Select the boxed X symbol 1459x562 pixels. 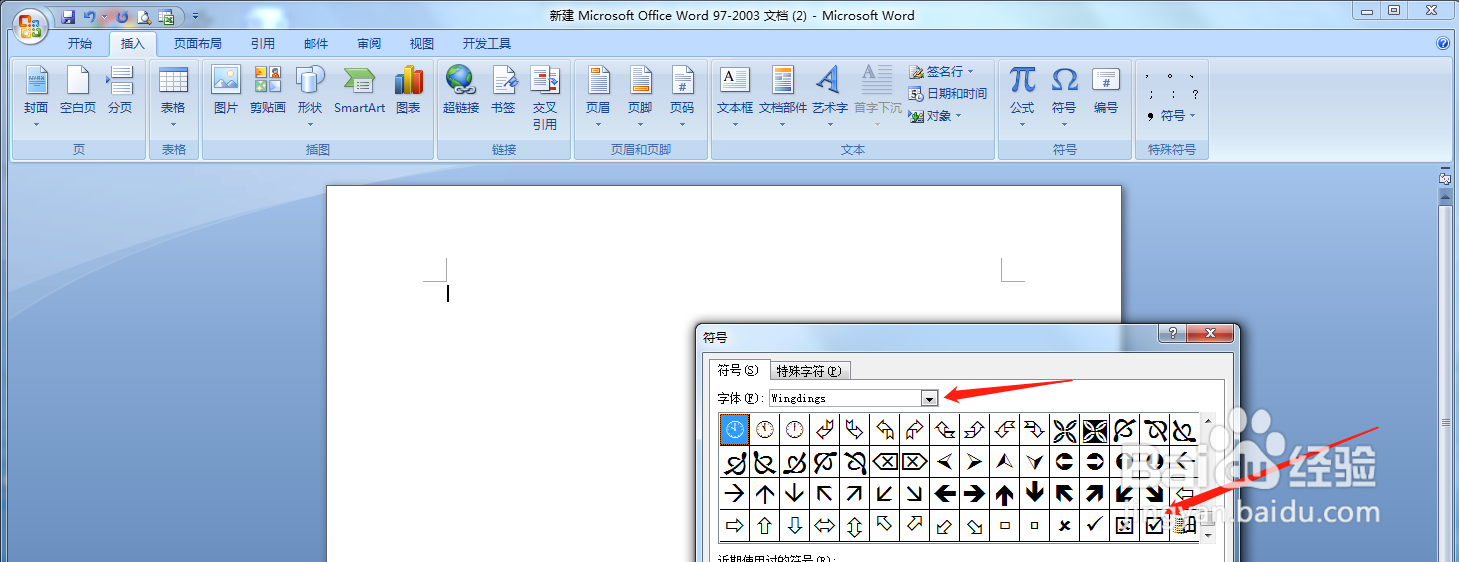1125,525
